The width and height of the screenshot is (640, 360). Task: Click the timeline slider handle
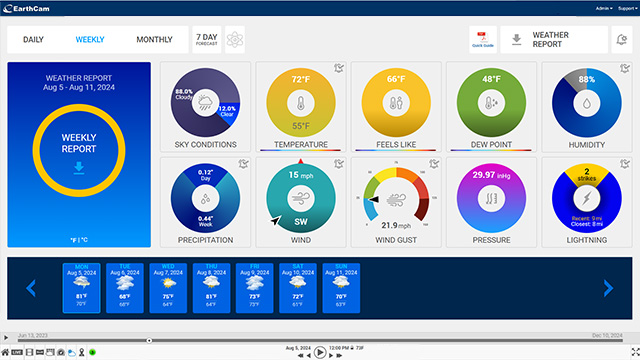click(149, 340)
